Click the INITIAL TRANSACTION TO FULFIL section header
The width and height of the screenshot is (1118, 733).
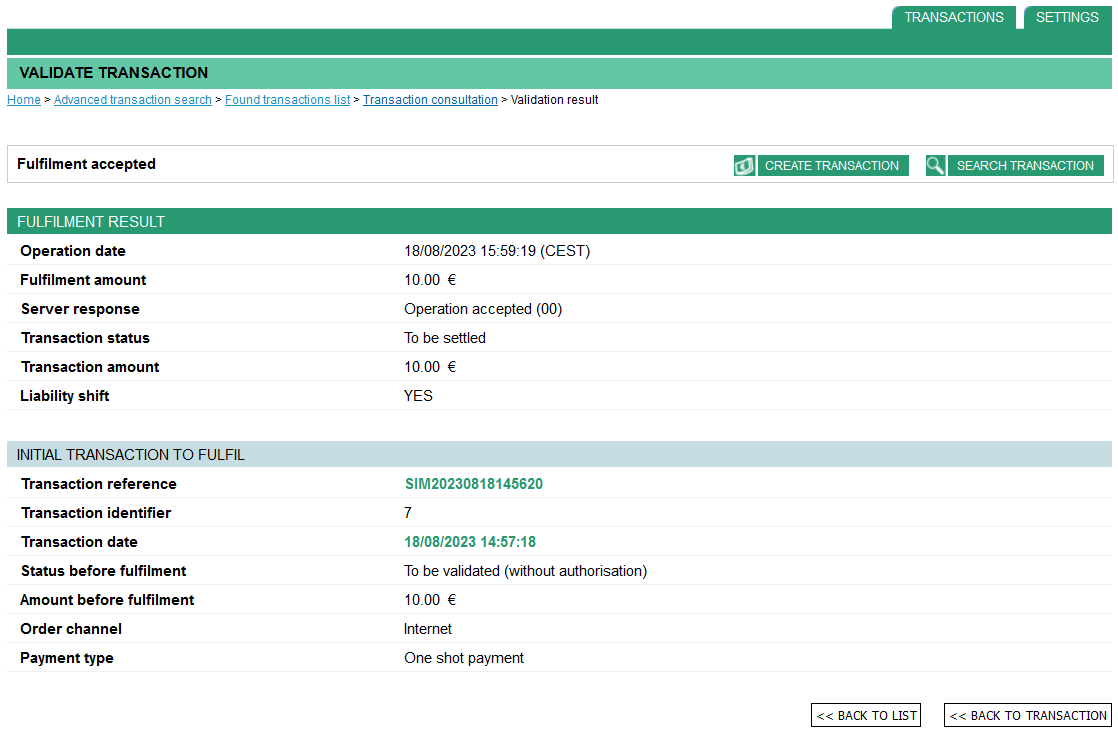point(130,454)
